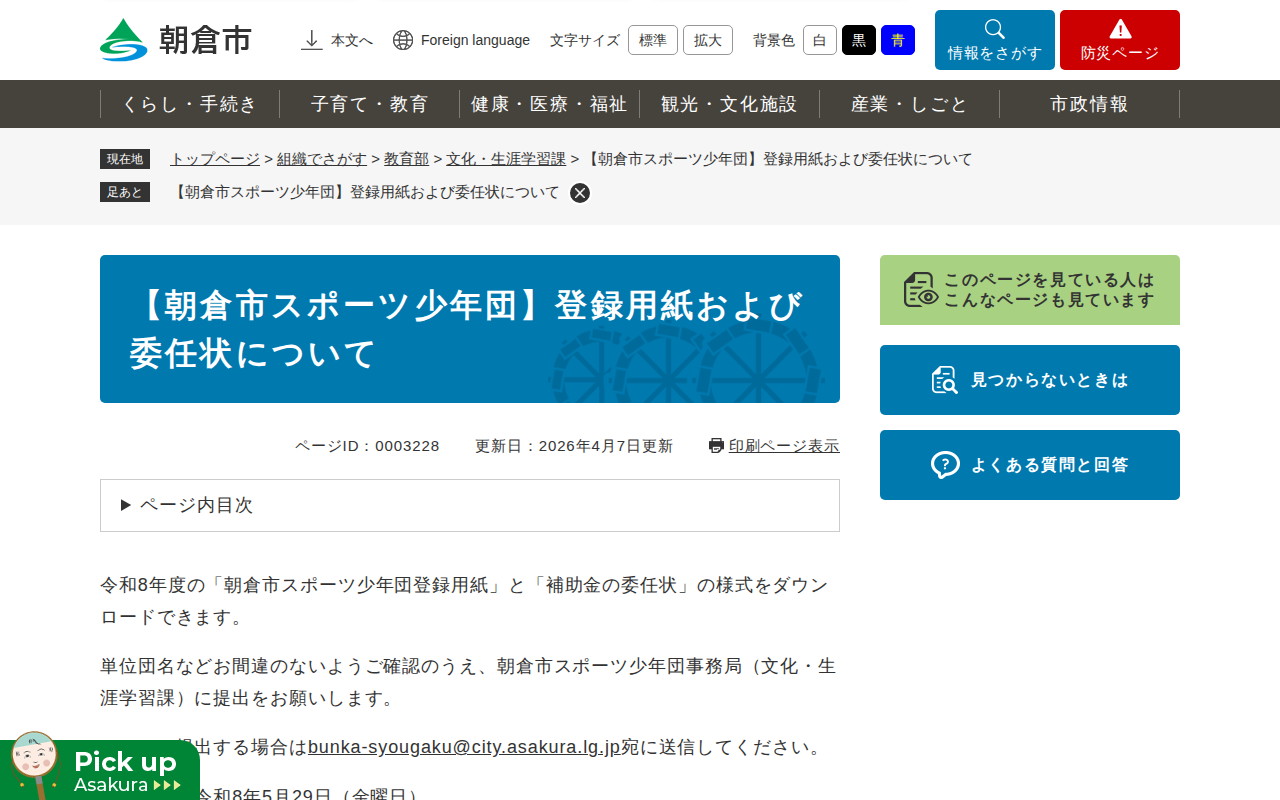The width and height of the screenshot is (1280, 800).
Task: Open the Foreign language globe menu
Action: click(x=402, y=40)
